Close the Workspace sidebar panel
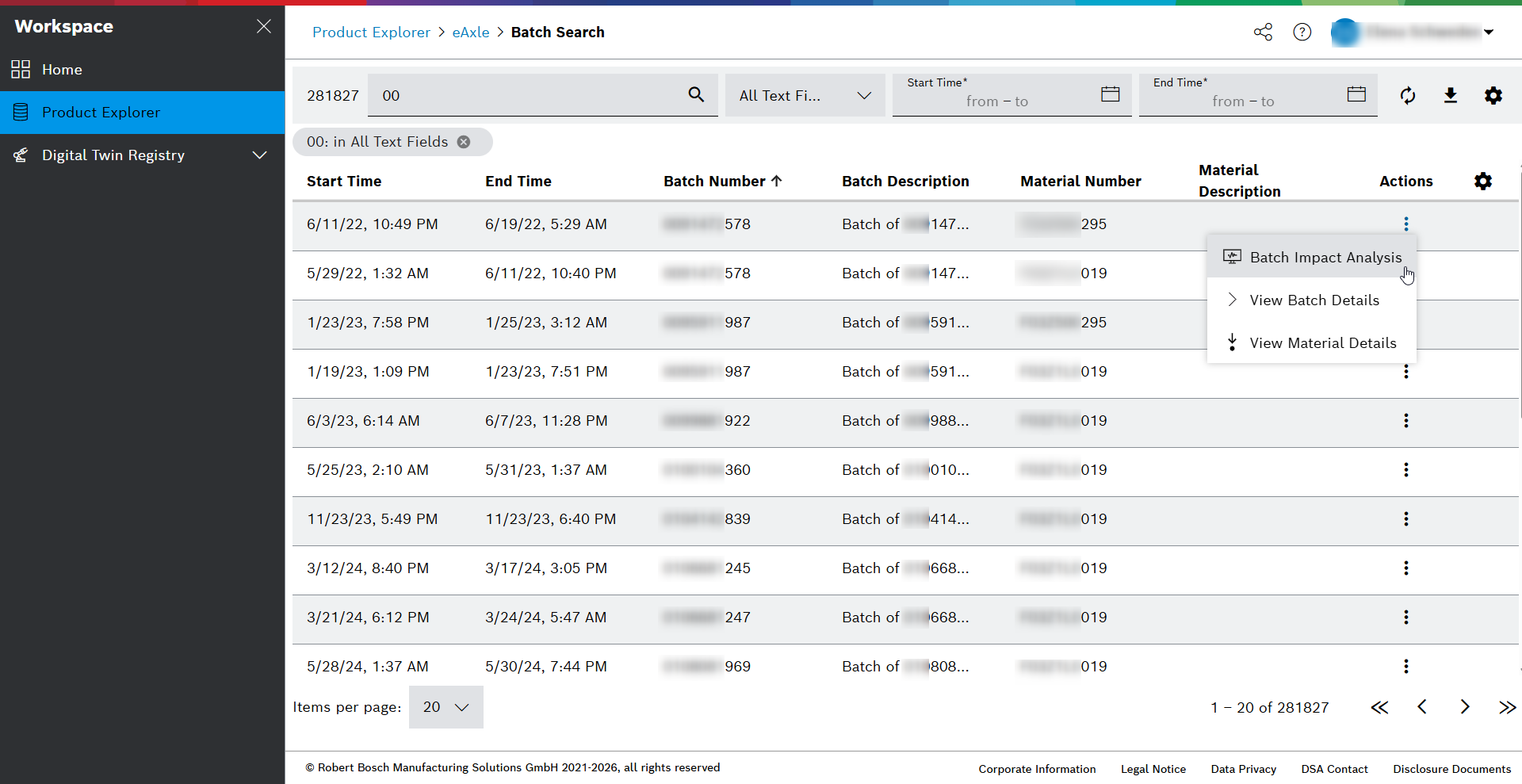The image size is (1522, 784). coord(264,26)
